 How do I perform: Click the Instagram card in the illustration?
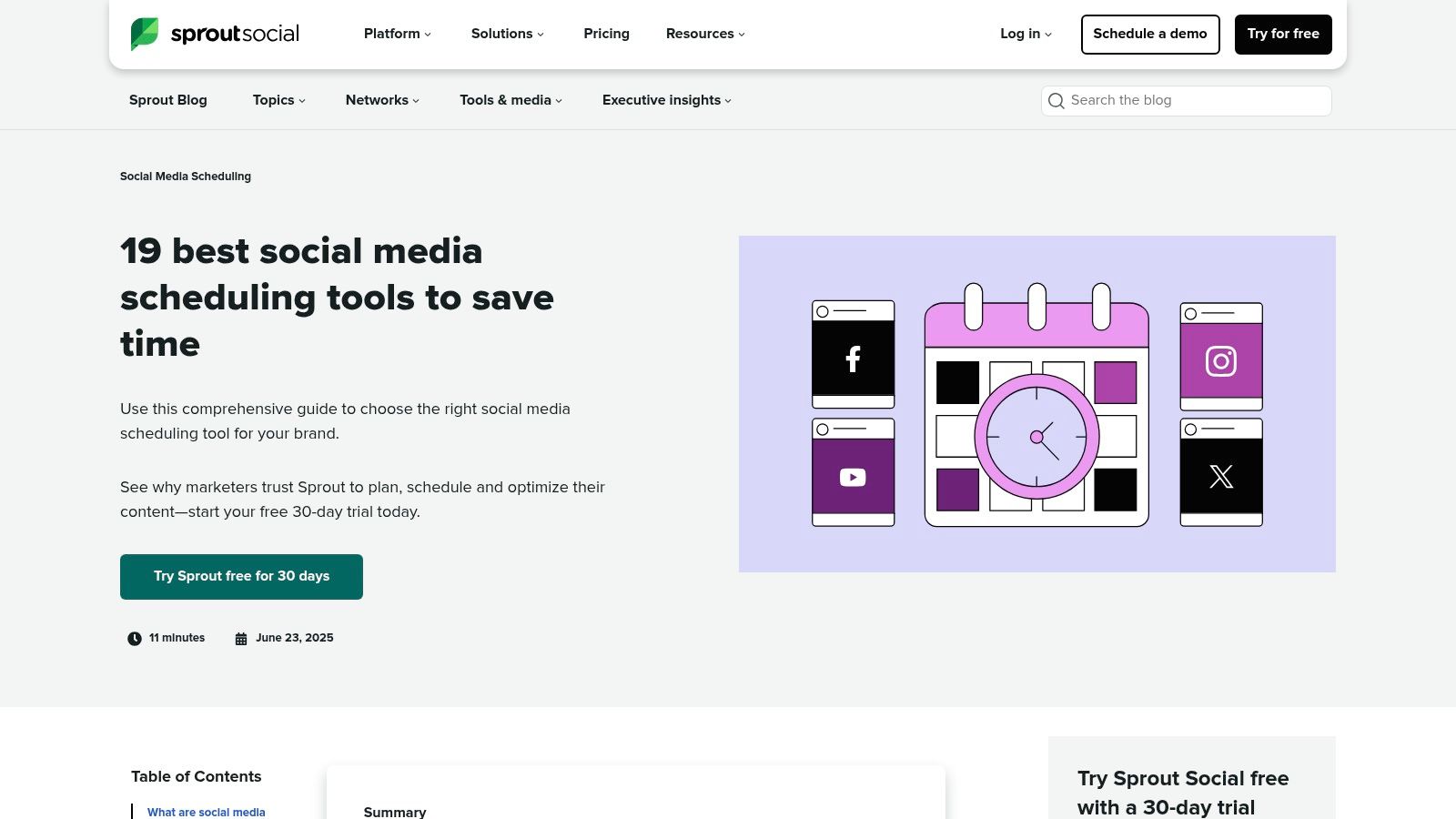[1221, 357]
